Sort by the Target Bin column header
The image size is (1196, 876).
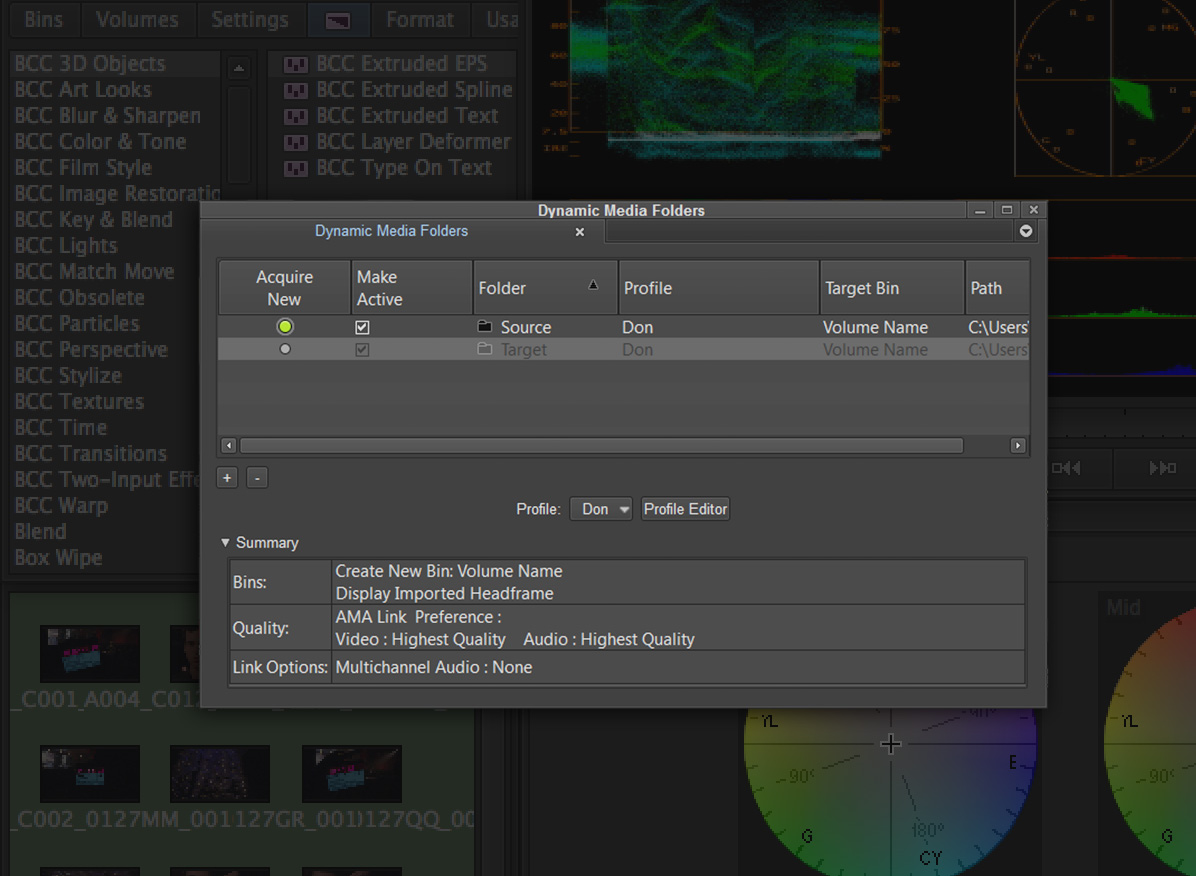(x=892, y=288)
